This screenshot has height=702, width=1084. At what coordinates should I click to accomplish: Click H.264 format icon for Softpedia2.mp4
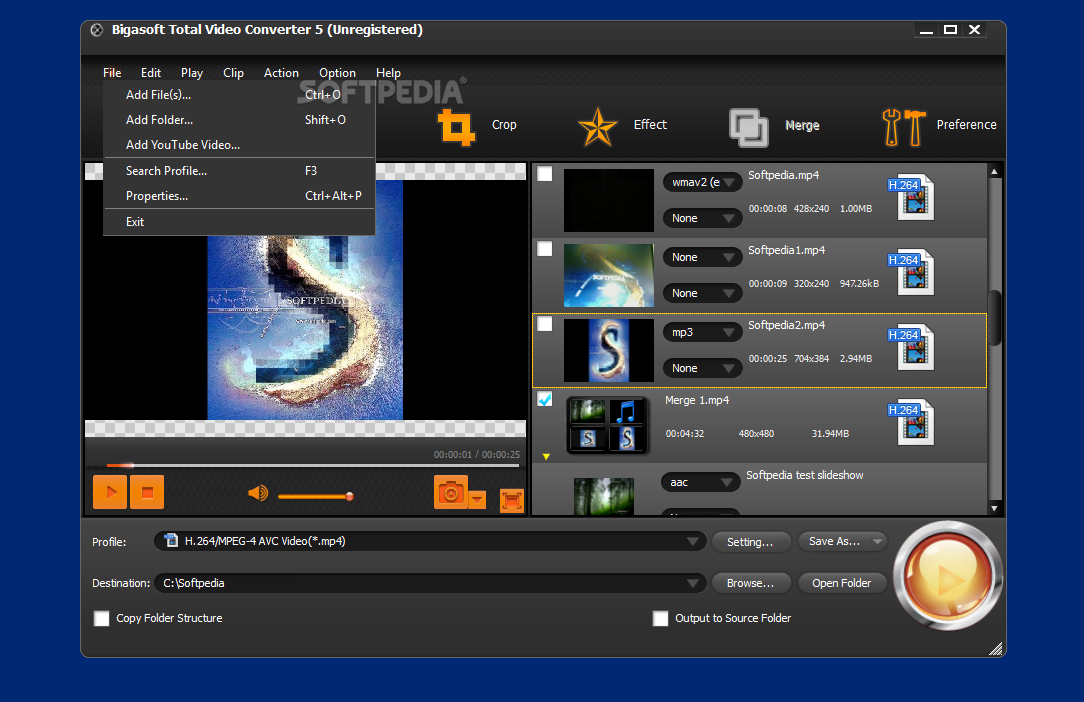pos(911,347)
